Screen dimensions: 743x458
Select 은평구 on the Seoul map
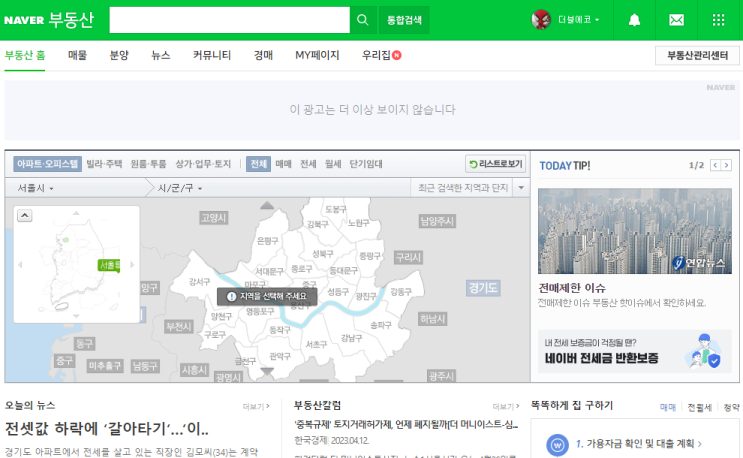(268, 241)
